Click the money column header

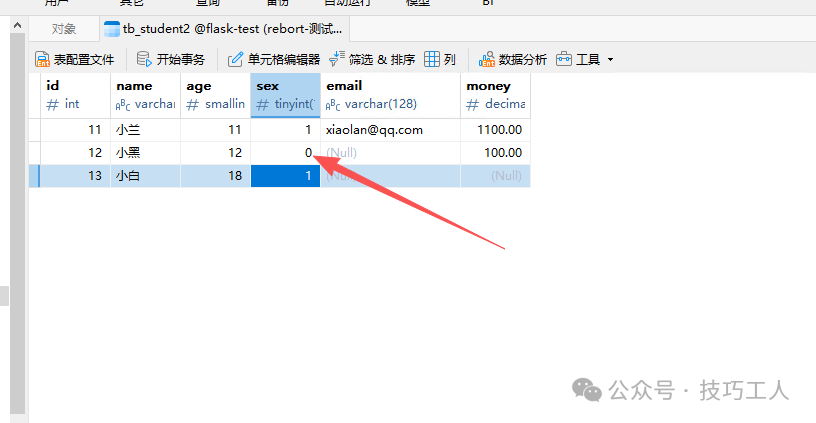(x=495, y=95)
